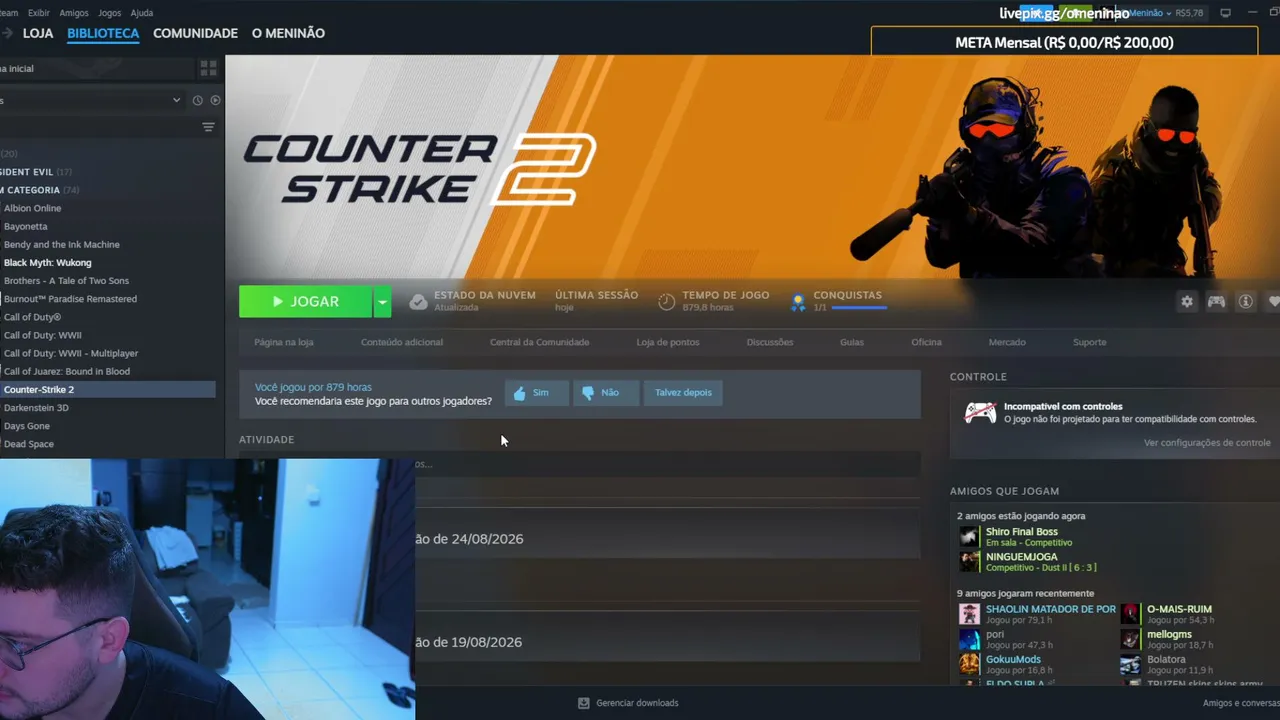The image size is (1280, 720).
Task: Open Steam big picture mode icon
Action: (x=1225, y=13)
